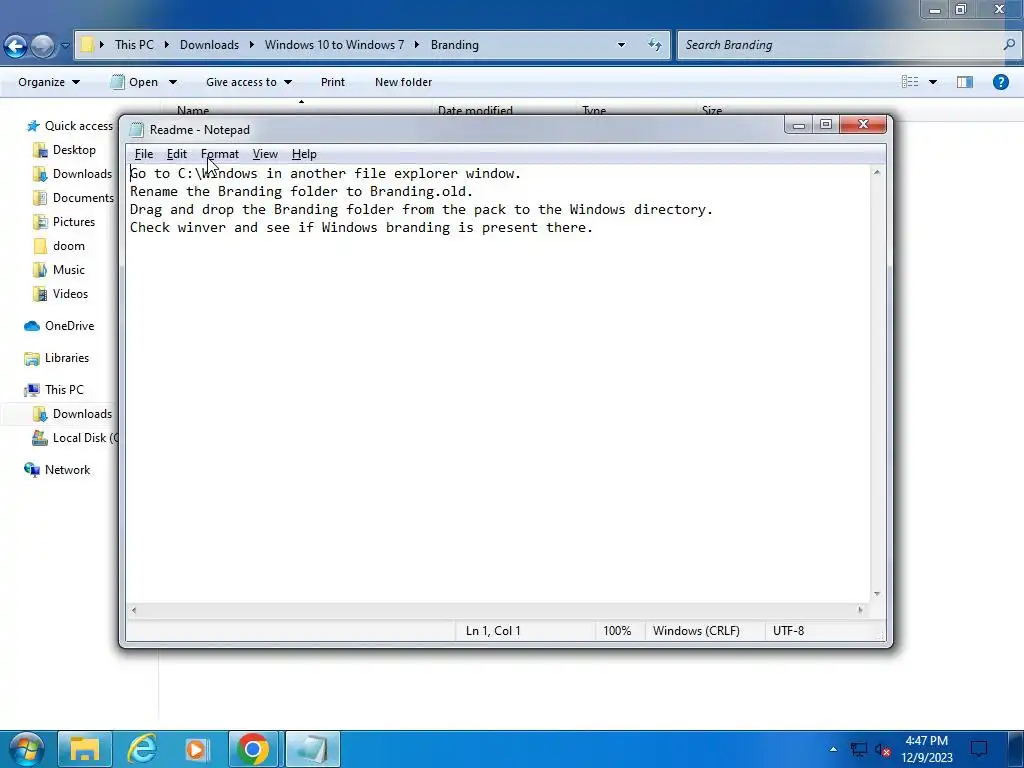Click Explorer's Forward navigation arrow
Viewport: 1024px width, 768px height.
coord(43,46)
